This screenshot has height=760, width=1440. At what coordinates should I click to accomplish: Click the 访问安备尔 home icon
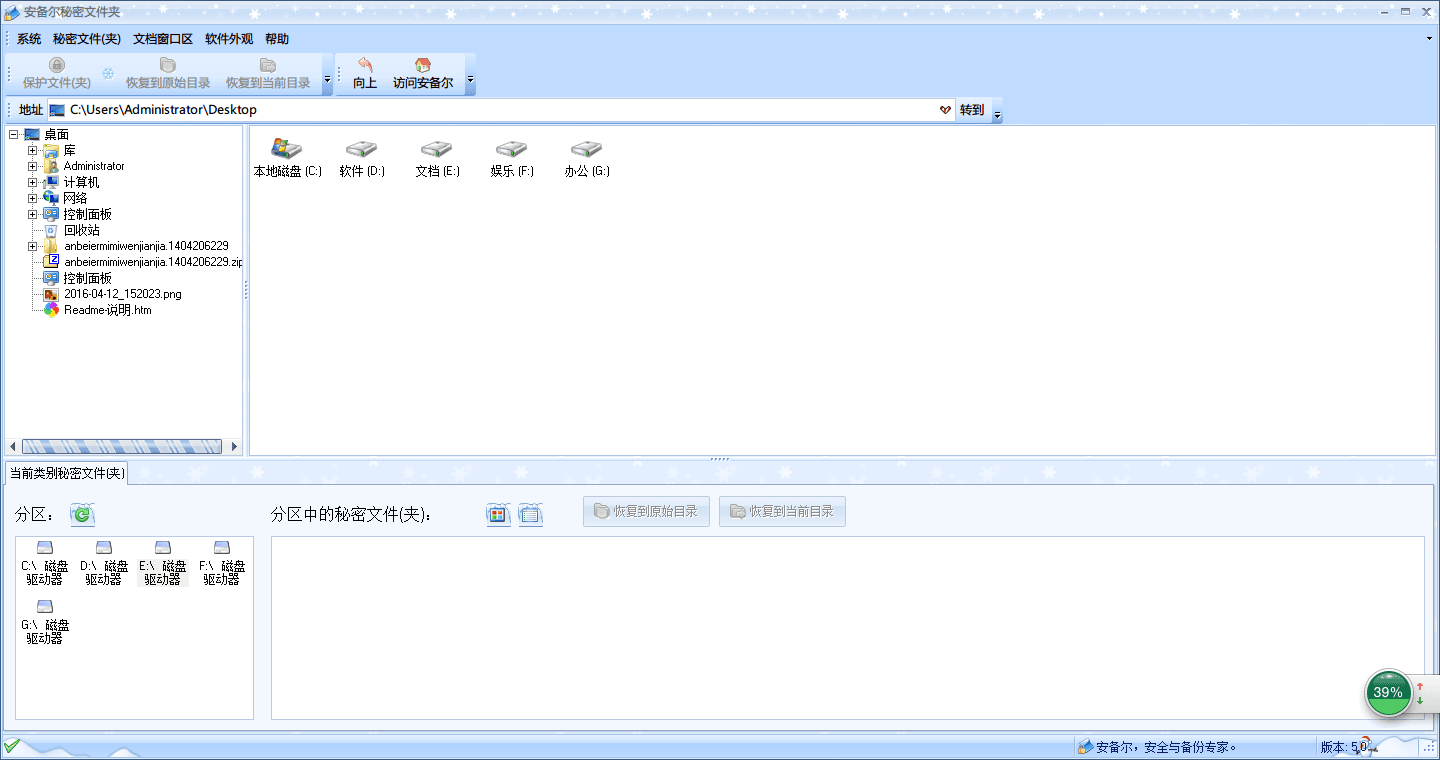click(x=422, y=66)
